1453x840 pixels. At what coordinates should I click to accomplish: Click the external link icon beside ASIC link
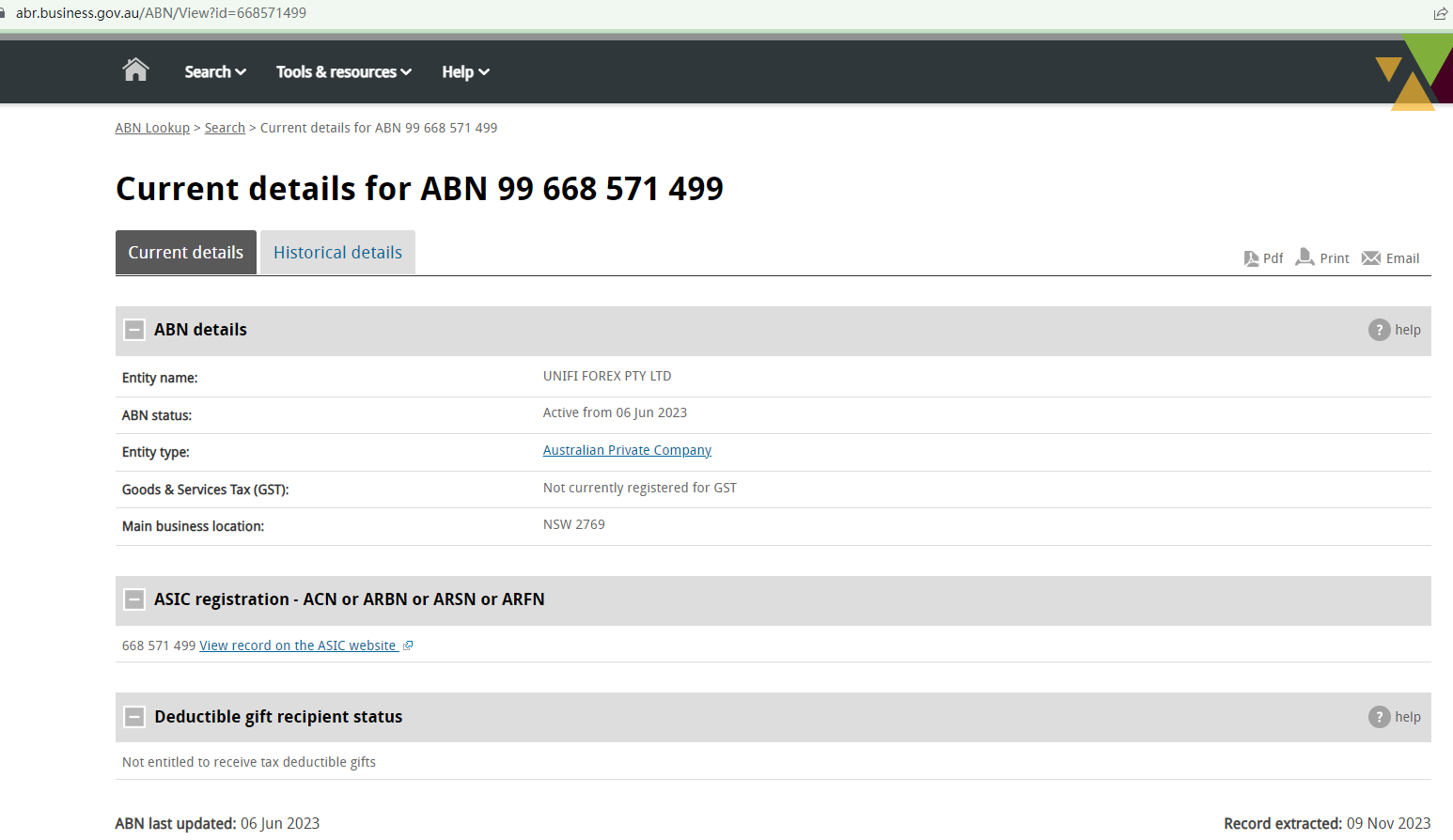pos(408,646)
